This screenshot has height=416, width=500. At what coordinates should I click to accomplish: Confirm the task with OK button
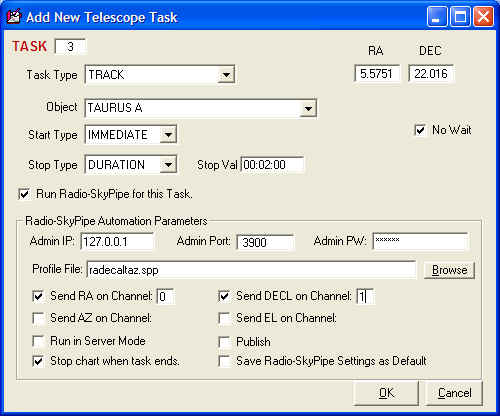[386, 393]
